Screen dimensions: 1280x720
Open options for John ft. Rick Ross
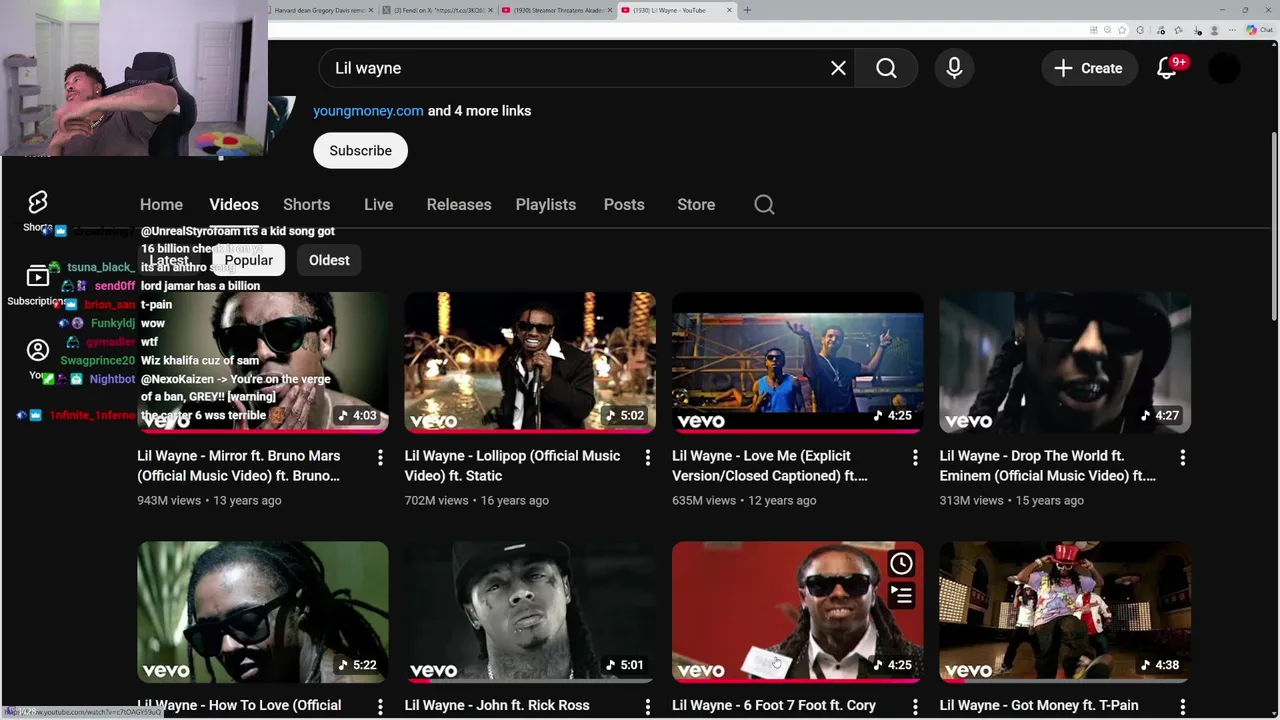647,707
